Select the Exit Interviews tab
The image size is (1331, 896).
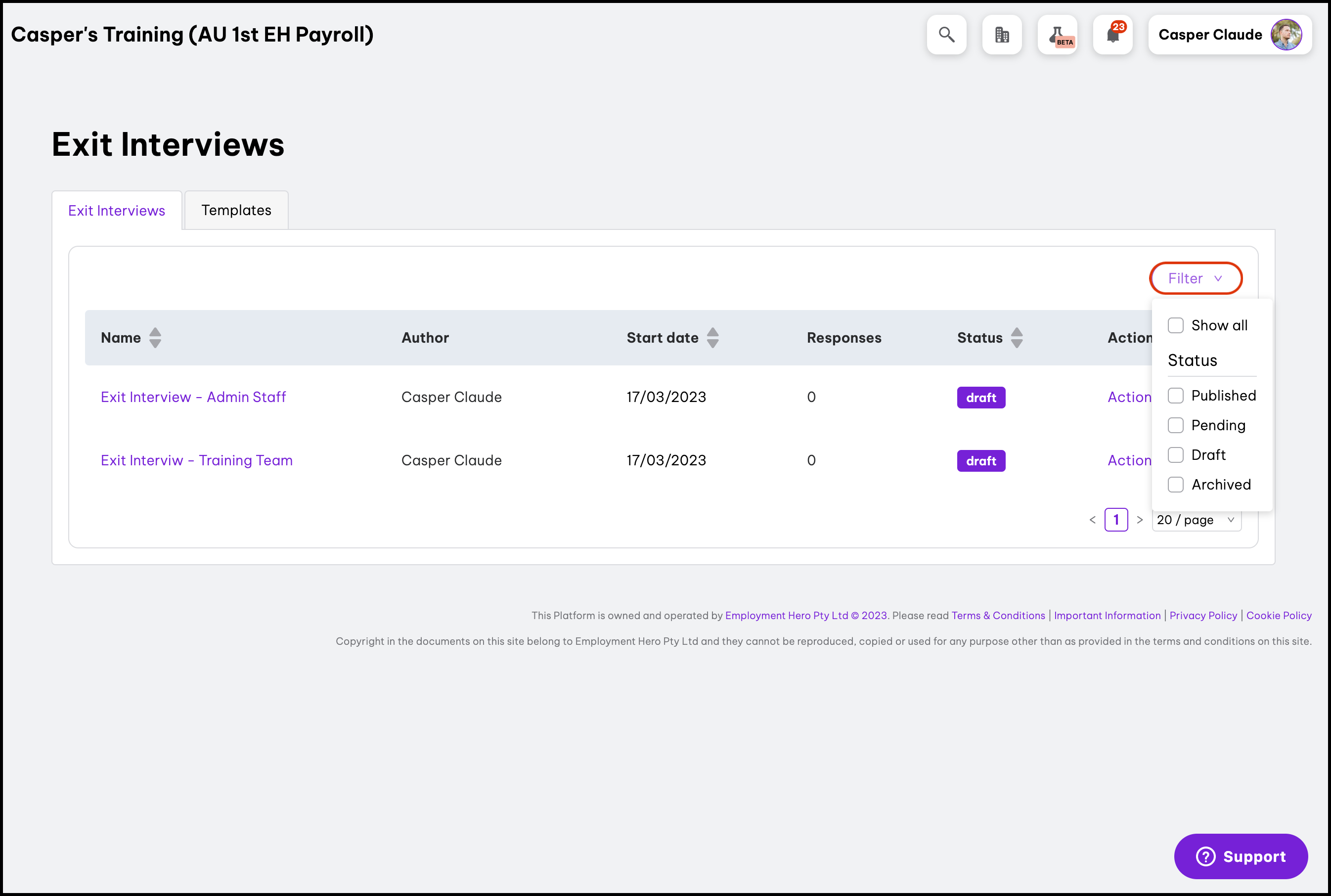[x=117, y=211]
